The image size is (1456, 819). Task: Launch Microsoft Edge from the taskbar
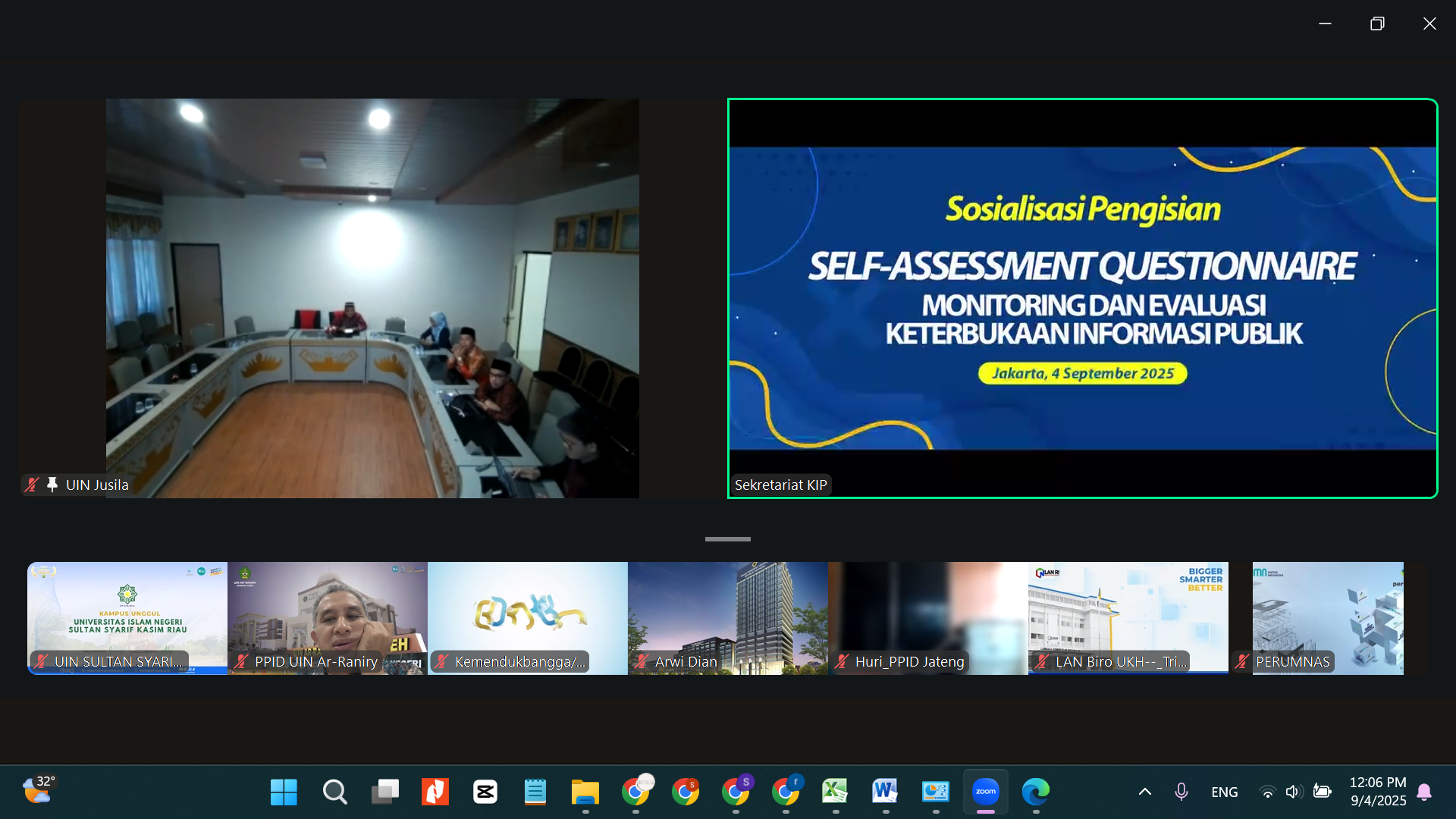coord(1035,792)
